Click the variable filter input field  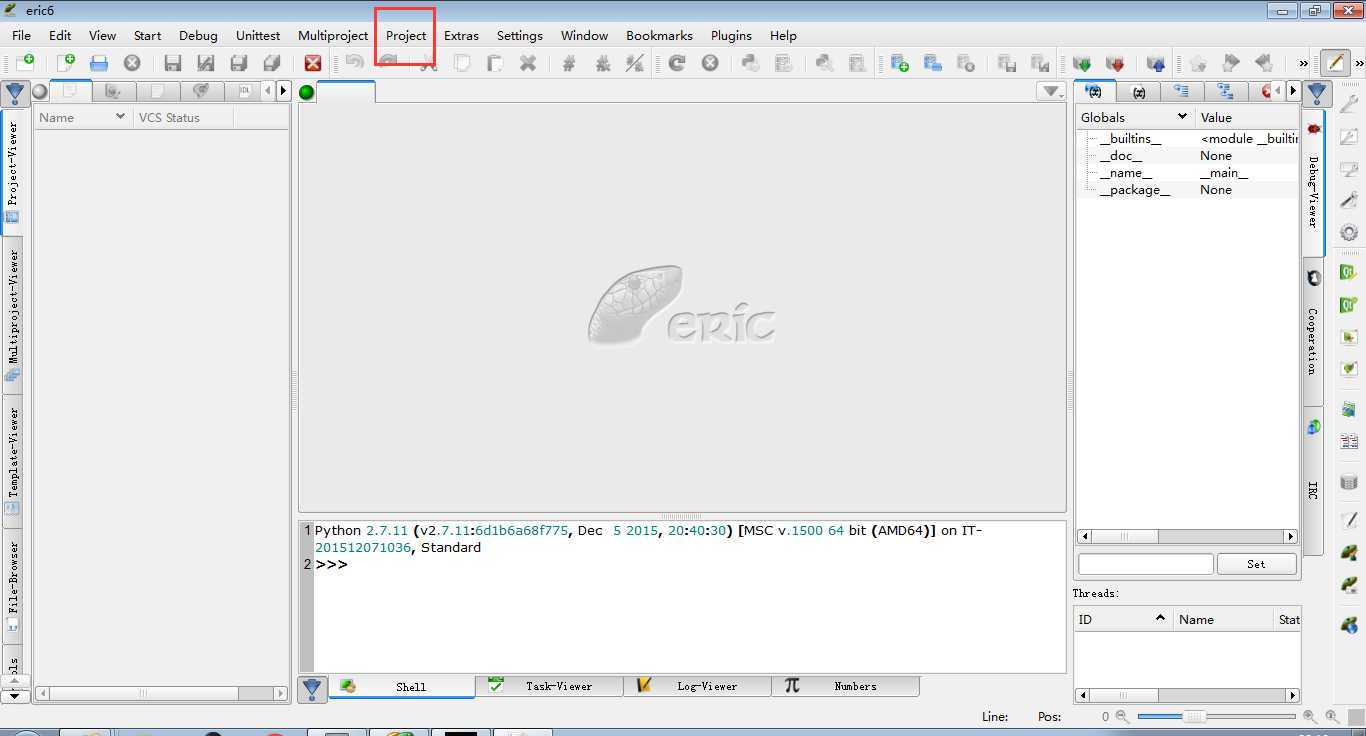1145,564
